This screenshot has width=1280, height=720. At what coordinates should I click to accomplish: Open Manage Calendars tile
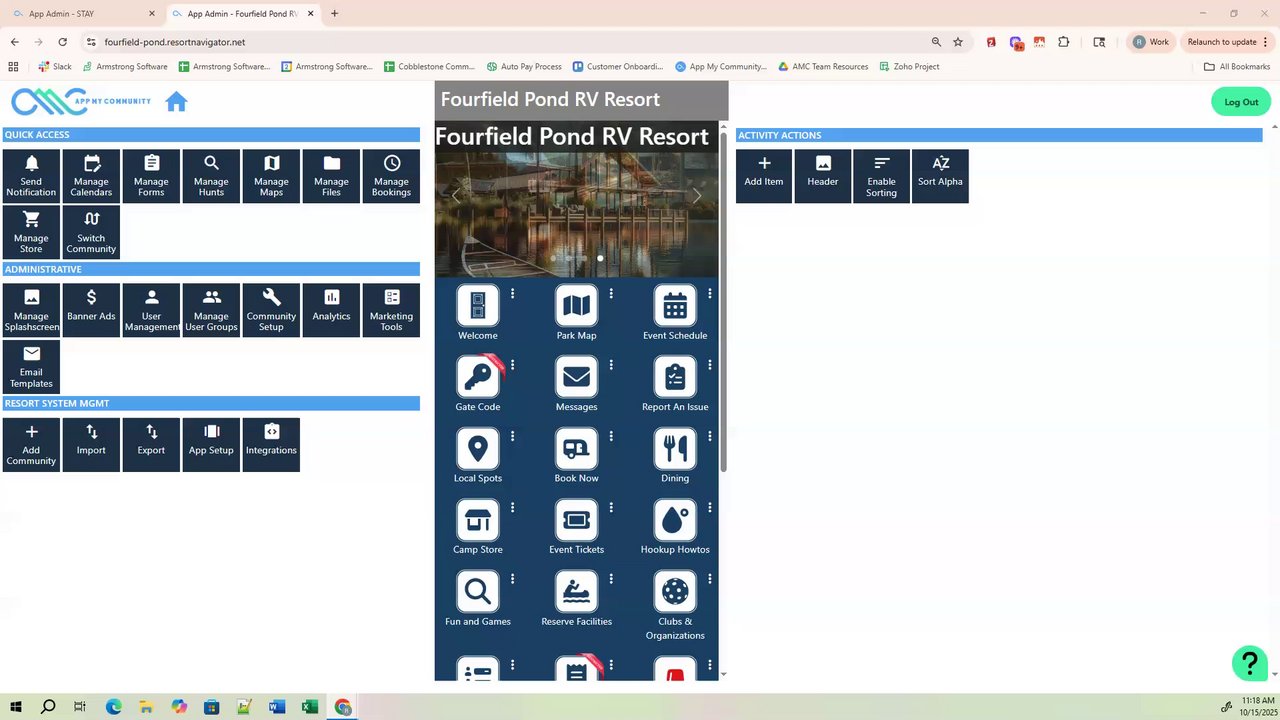[x=91, y=176]
